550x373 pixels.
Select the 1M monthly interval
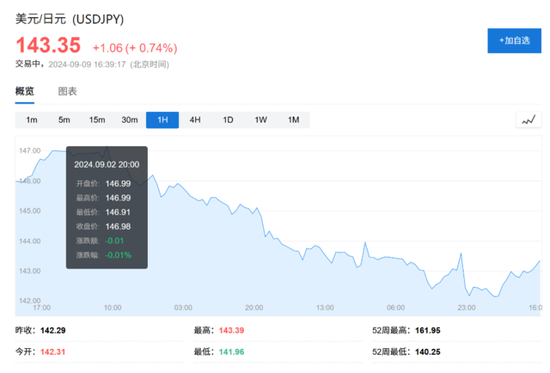click(294, 120)
